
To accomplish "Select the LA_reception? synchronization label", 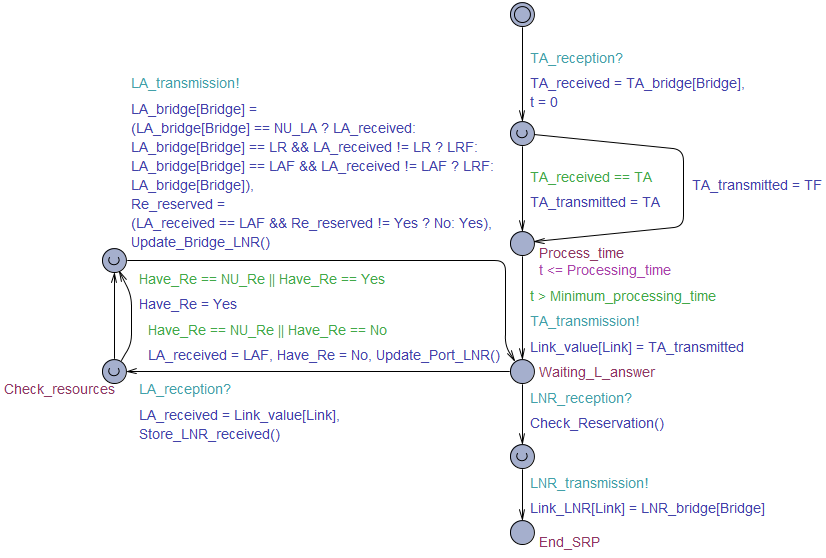I will tap(185, 389).
